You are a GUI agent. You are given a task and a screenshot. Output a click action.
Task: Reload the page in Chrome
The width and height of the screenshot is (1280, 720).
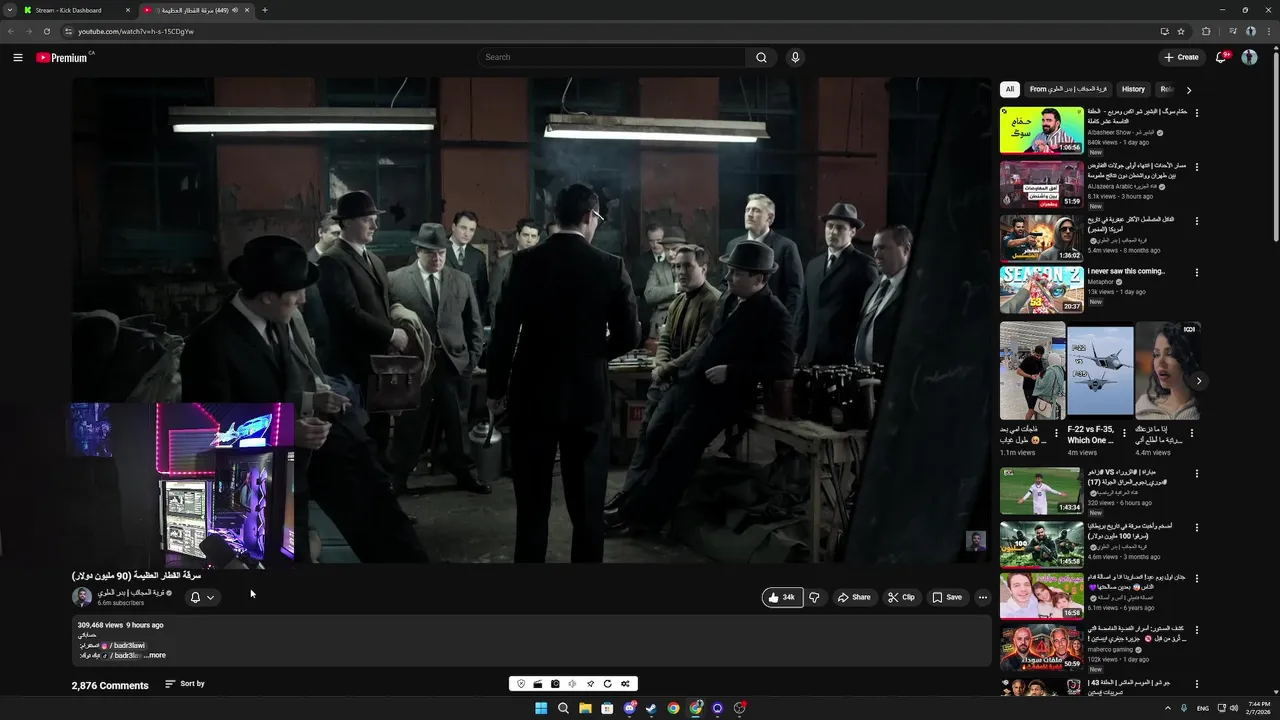click(46, 31)
